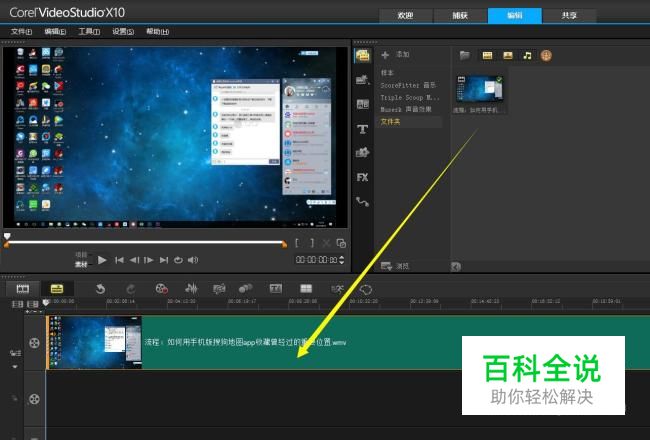Open the Transition (AB) library
Image resolution: width=650 pixels, height=440 pixels.
coord(362,104)
